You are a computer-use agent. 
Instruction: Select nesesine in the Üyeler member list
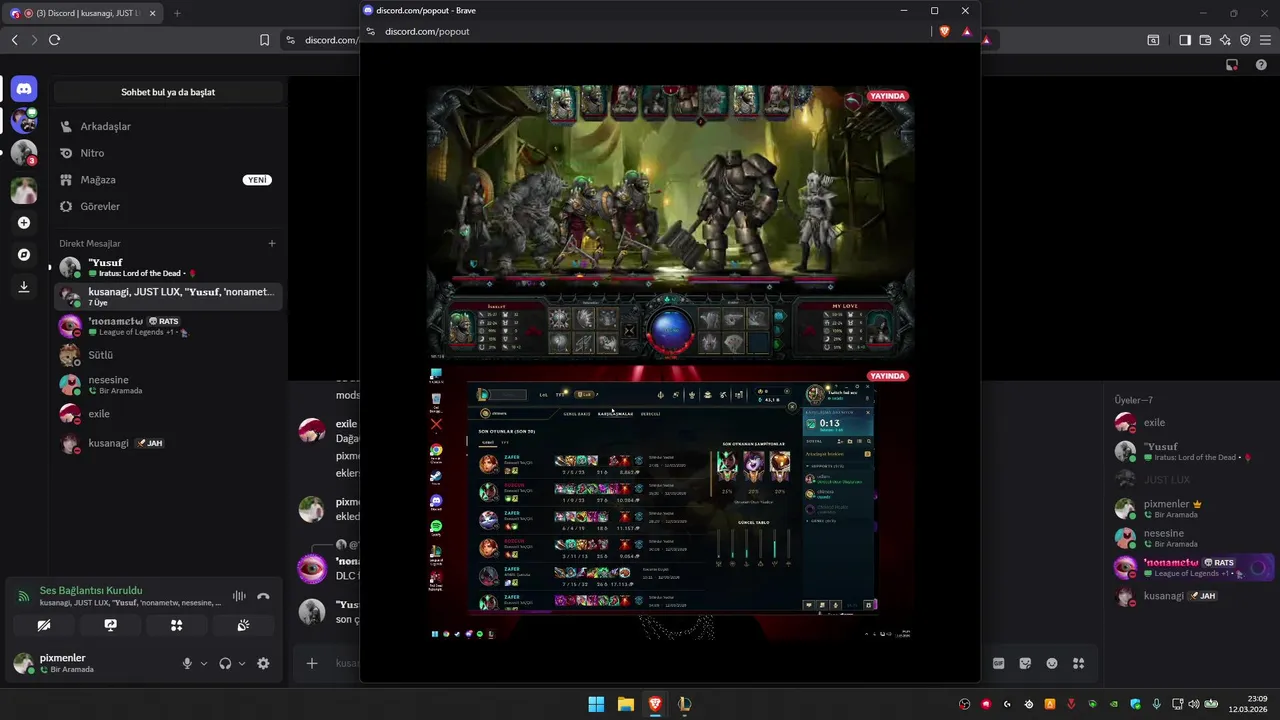[1193, 538]
